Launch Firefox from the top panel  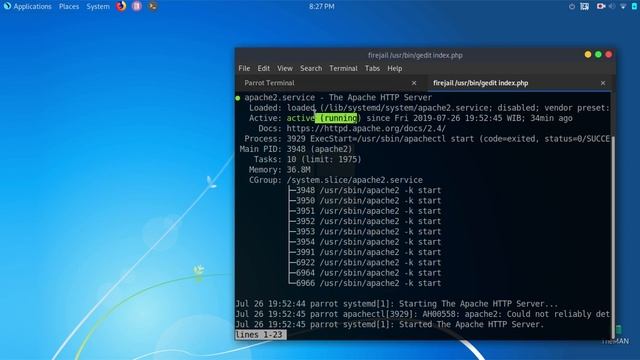point(121,6)
